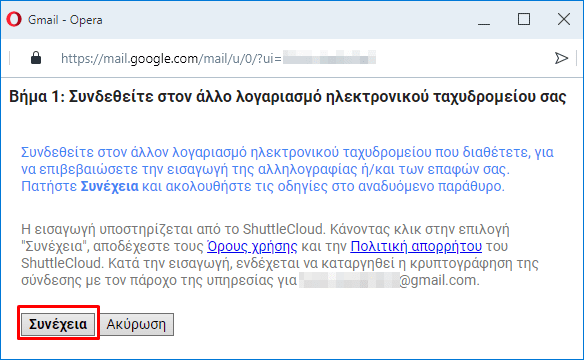Viewport: 584px width, 360px height.
Task: Maximize the Gmail Opera window
Action: pos(524,19)
